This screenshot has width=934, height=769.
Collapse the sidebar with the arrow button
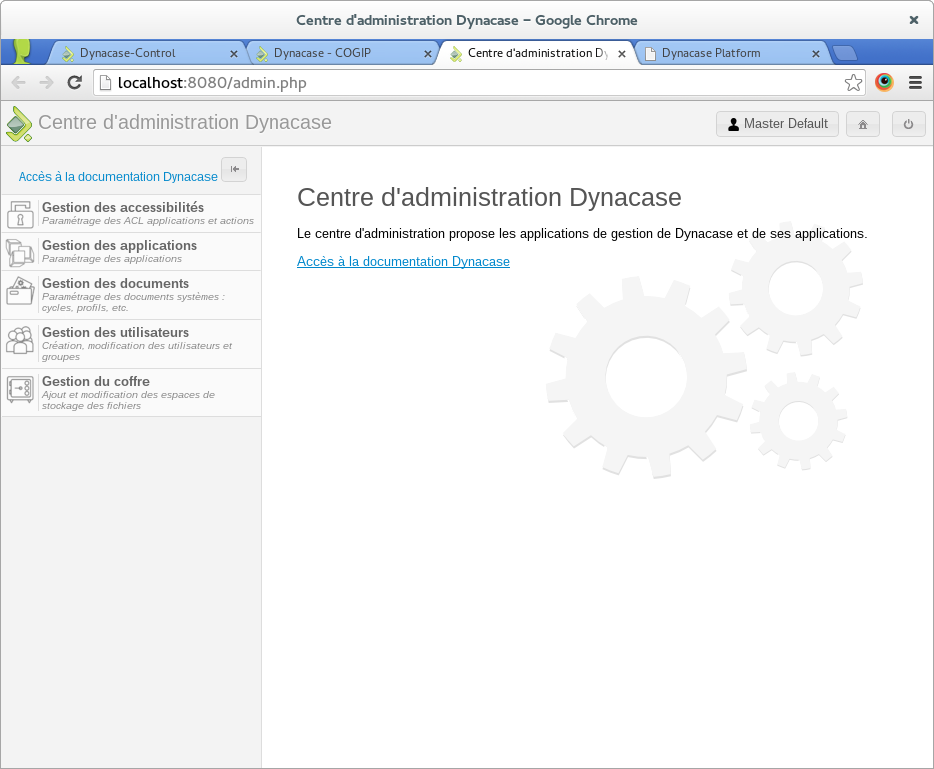(x=234, y=169)
